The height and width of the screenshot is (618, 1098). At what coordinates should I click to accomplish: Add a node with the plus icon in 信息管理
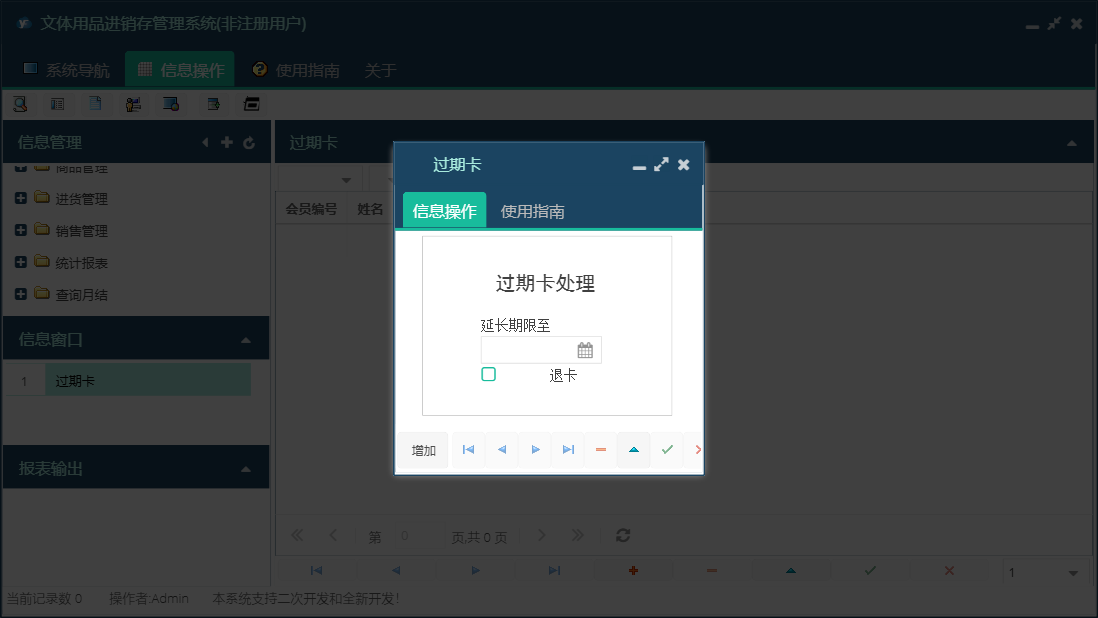coord(227,142)
